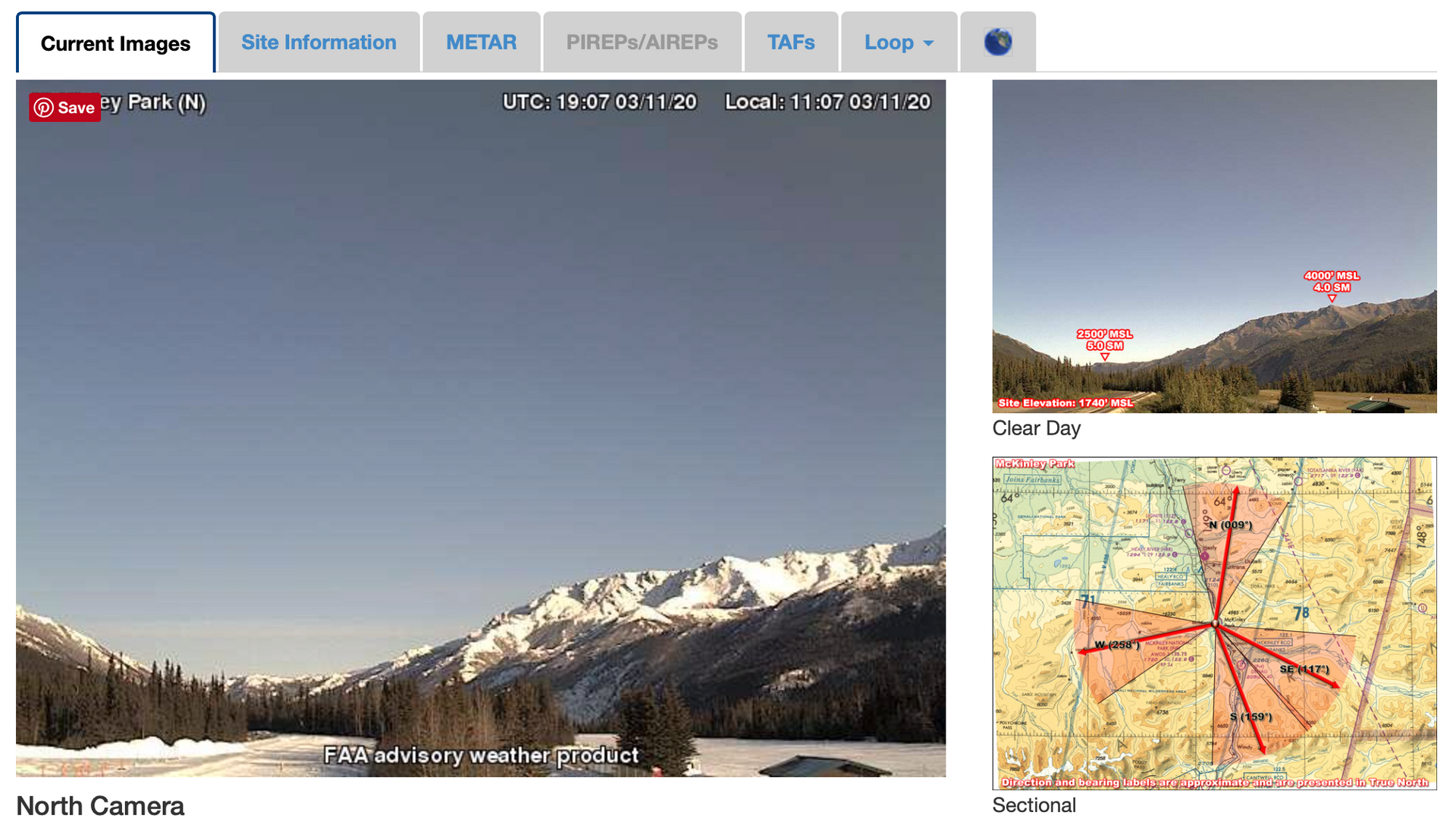Viewport: 1456px width, 825px height.
Task: Click the 4000' MSL 4.0 SM marker
Action: (1332, 282)
